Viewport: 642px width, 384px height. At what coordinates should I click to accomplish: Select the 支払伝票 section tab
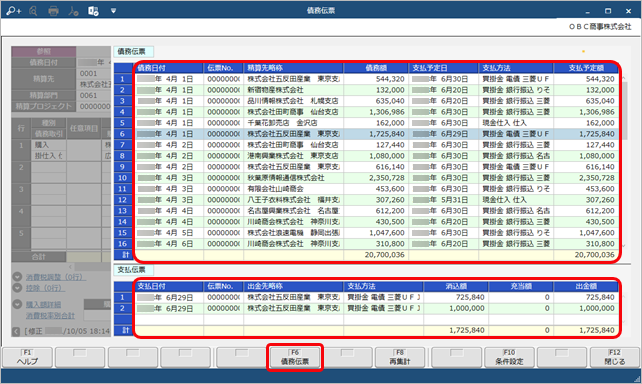(133, 270)
